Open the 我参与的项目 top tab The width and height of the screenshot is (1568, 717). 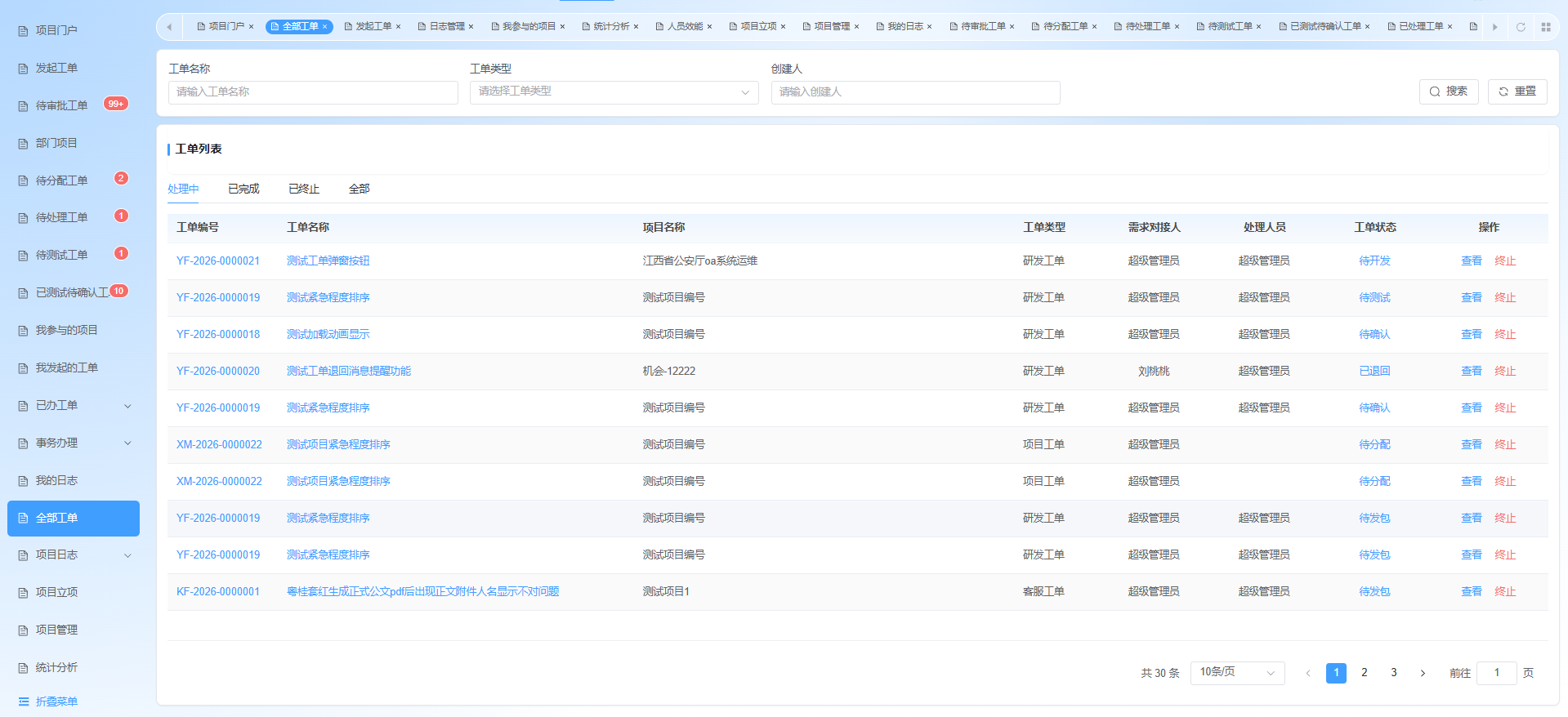click(528, 27)
